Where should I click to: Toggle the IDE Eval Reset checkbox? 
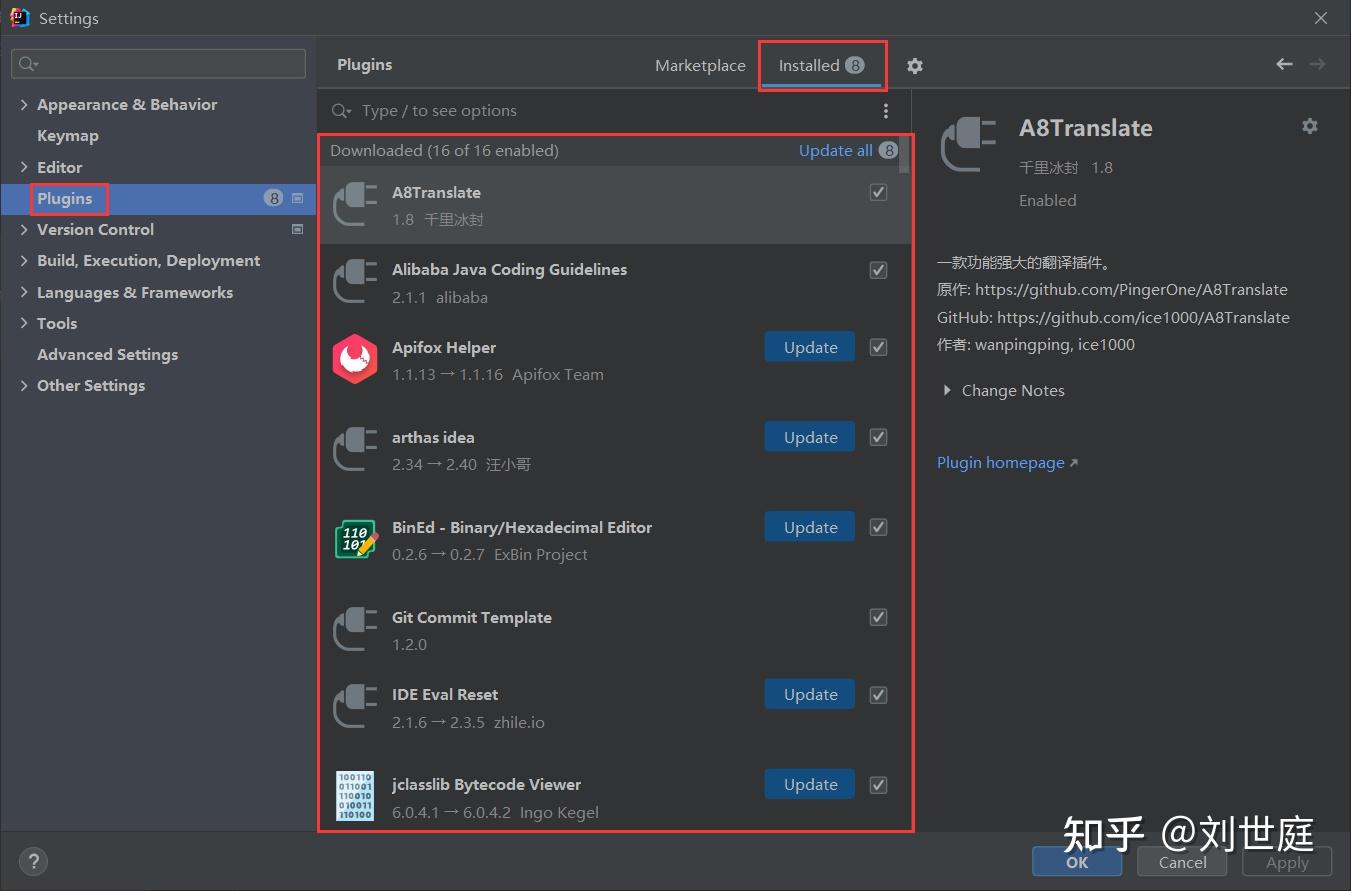[878, 695]
